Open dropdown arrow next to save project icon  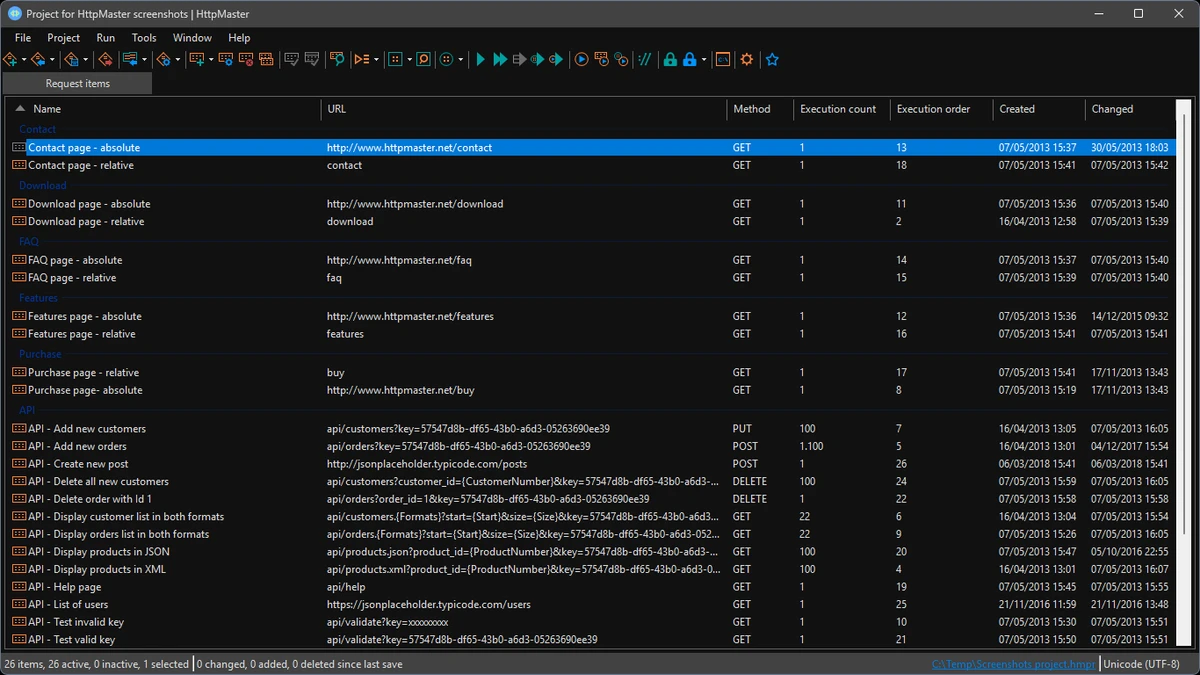point(86,60)
